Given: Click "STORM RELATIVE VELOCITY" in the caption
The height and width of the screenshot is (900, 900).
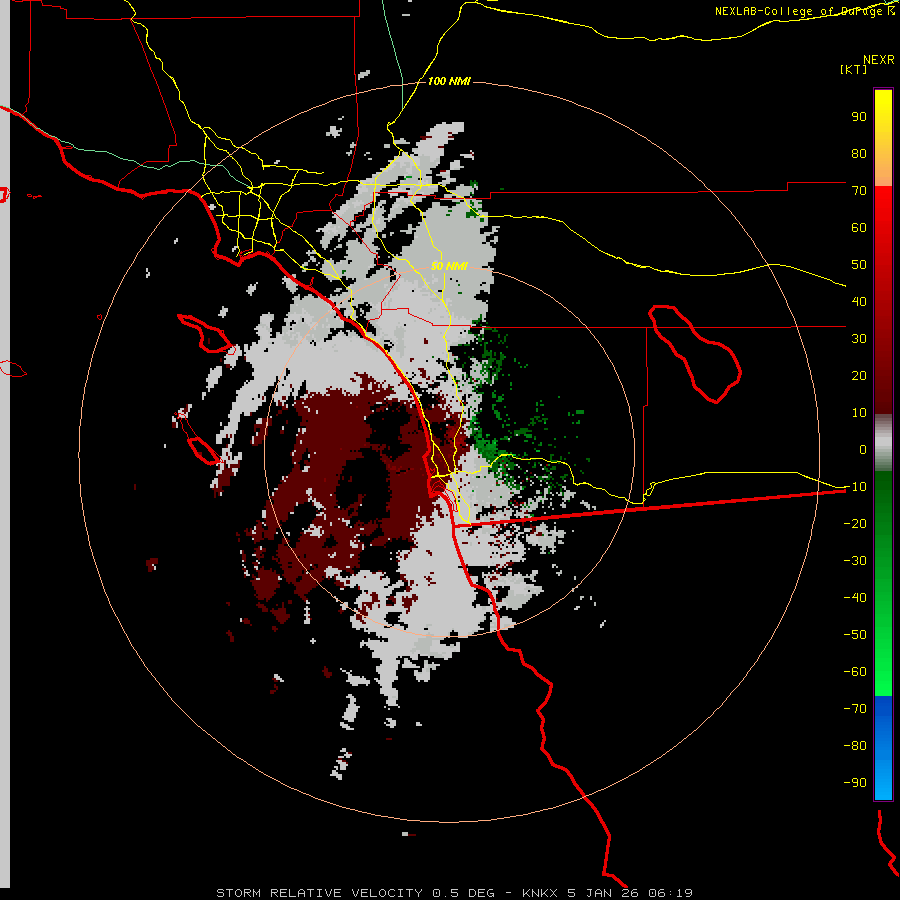Looking at the screenshot, I should click(319, 893).
